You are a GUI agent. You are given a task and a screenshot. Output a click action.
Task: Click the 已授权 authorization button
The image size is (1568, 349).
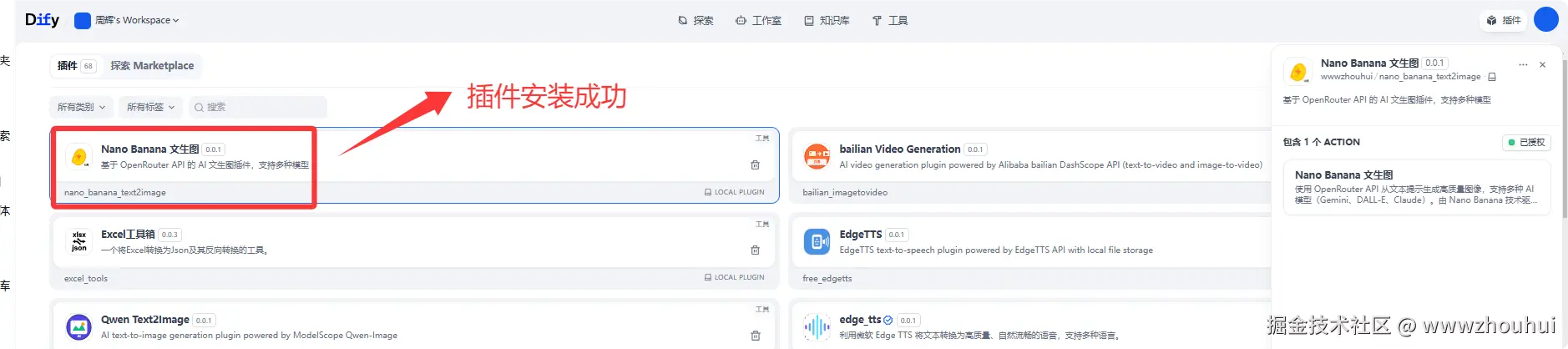(1526, 142)
